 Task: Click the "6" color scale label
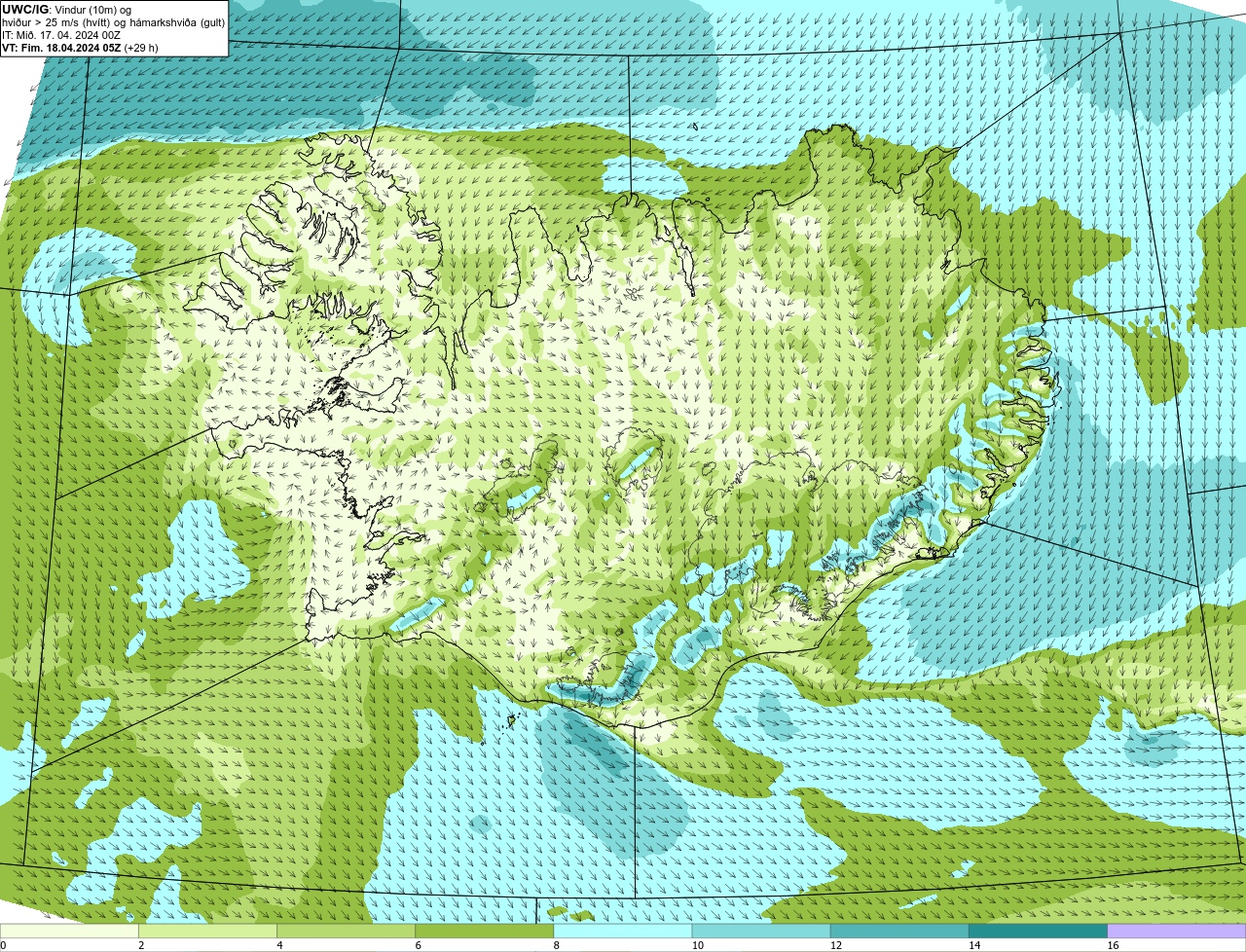coord(419,945)
